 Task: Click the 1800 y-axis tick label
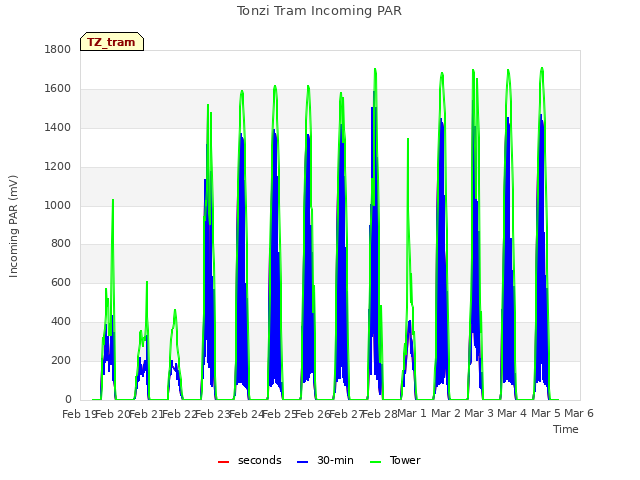tap(58, 49)
